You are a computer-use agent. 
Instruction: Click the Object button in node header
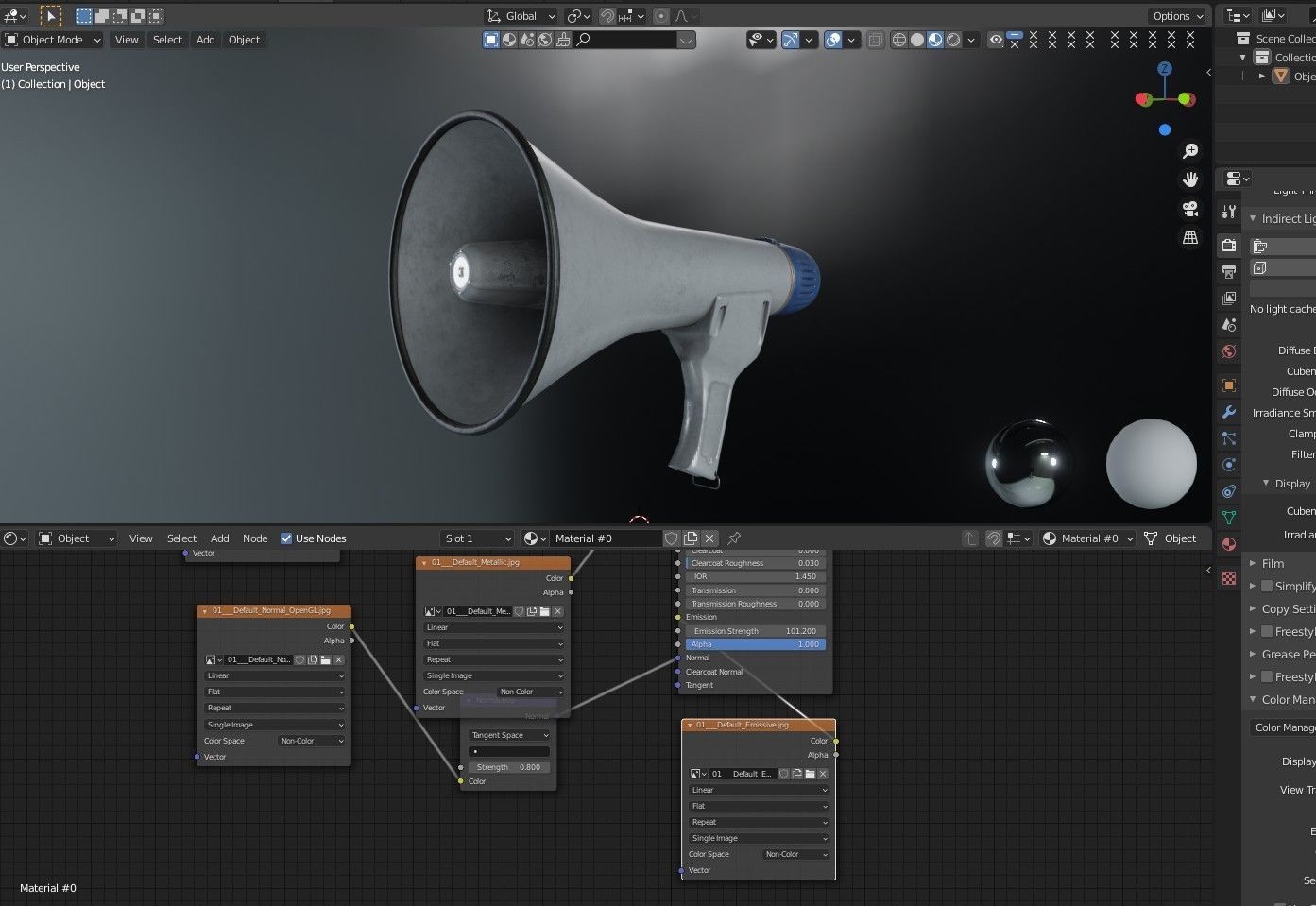click(x=1171, y=538)
